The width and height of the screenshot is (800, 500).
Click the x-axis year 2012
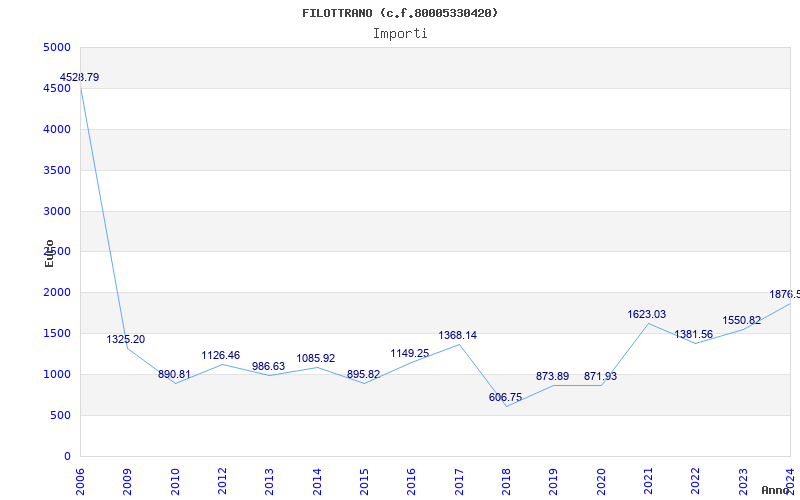(x=222, y=482)
